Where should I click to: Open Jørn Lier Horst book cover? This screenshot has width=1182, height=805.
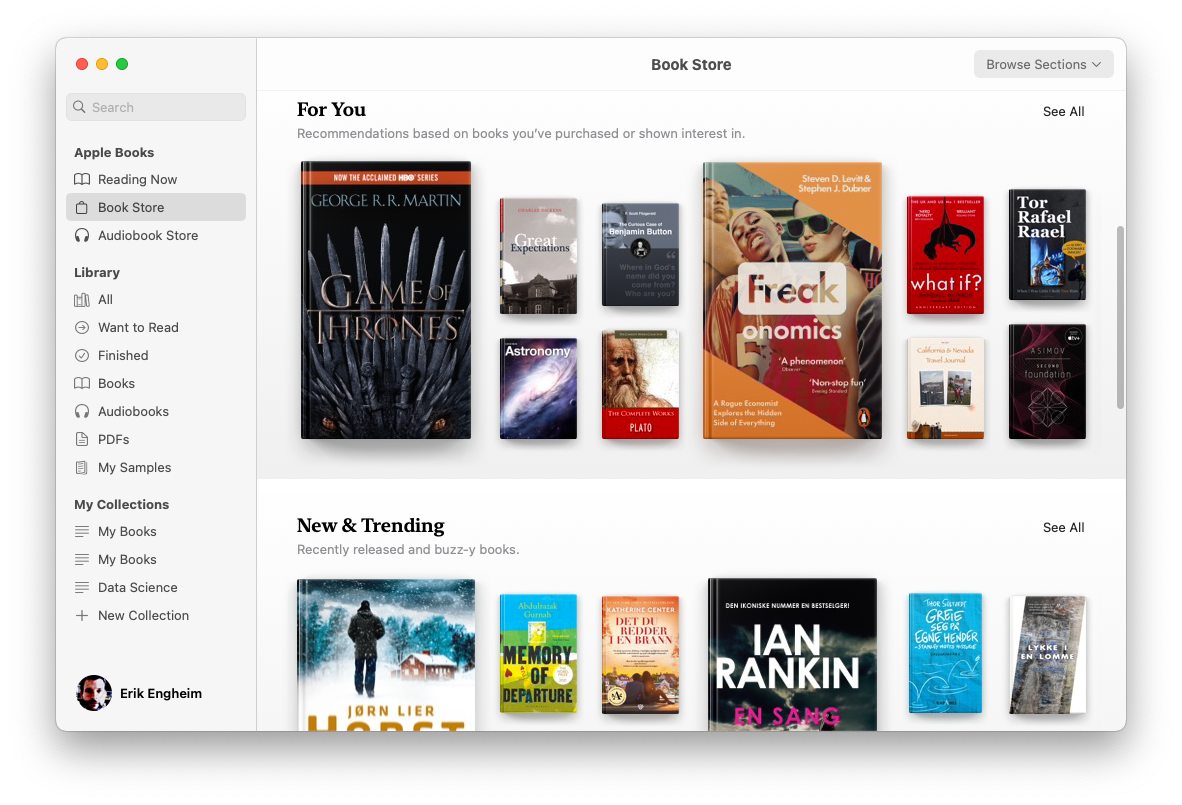[x=386, y=654]
